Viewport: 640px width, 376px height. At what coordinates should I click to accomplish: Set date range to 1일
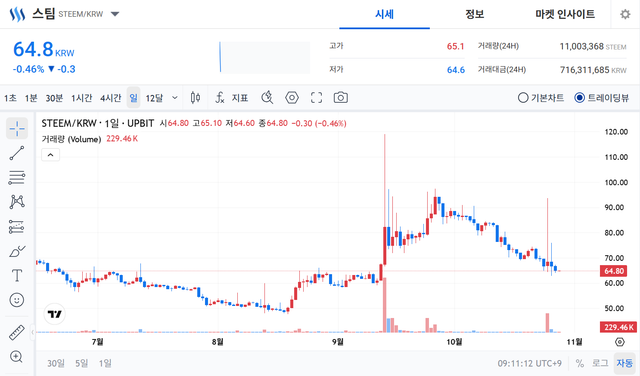(x=105, y=363)
